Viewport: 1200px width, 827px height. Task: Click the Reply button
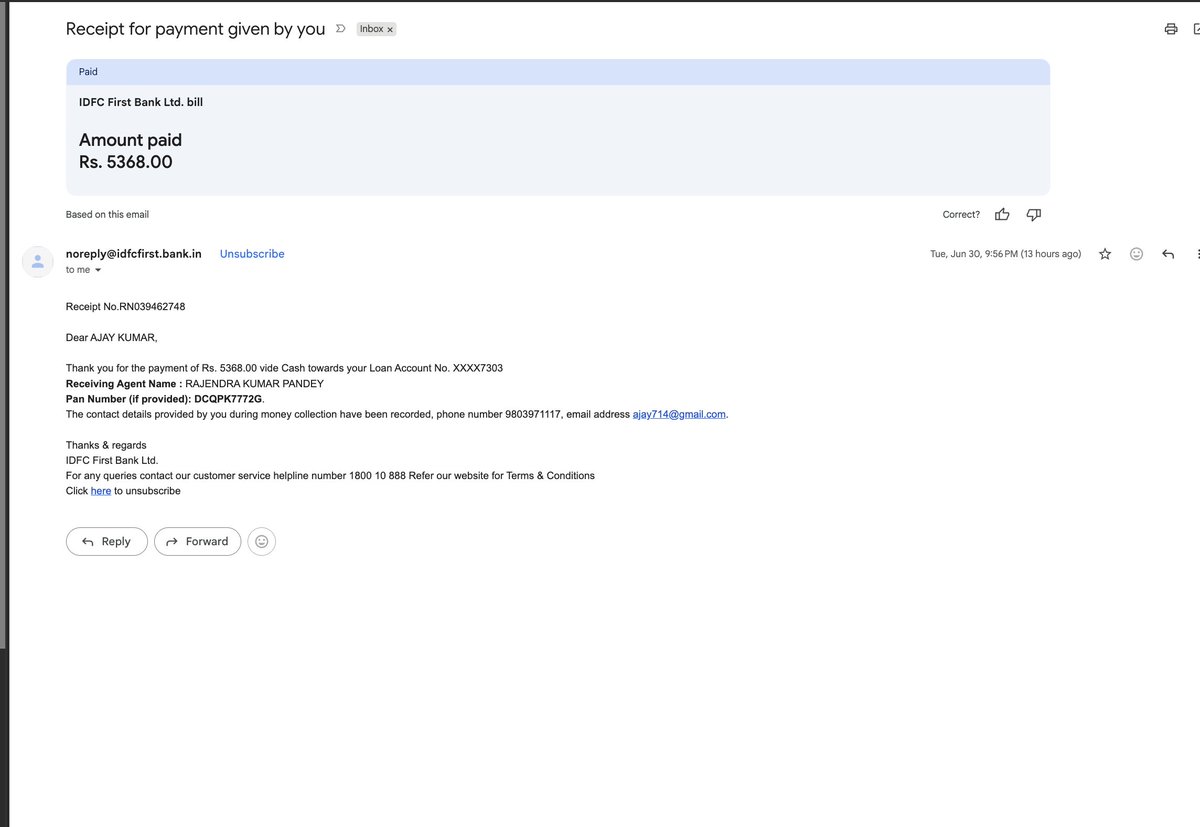107,541
